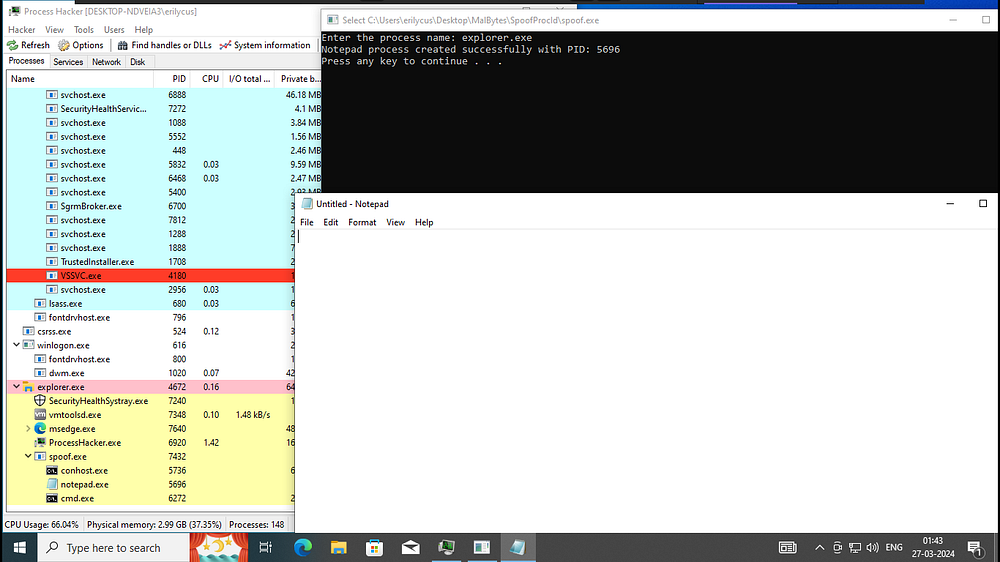Screen dimensions: 1000x562
Task: Switch to the Network tab
Action: (x=106, y=62)
